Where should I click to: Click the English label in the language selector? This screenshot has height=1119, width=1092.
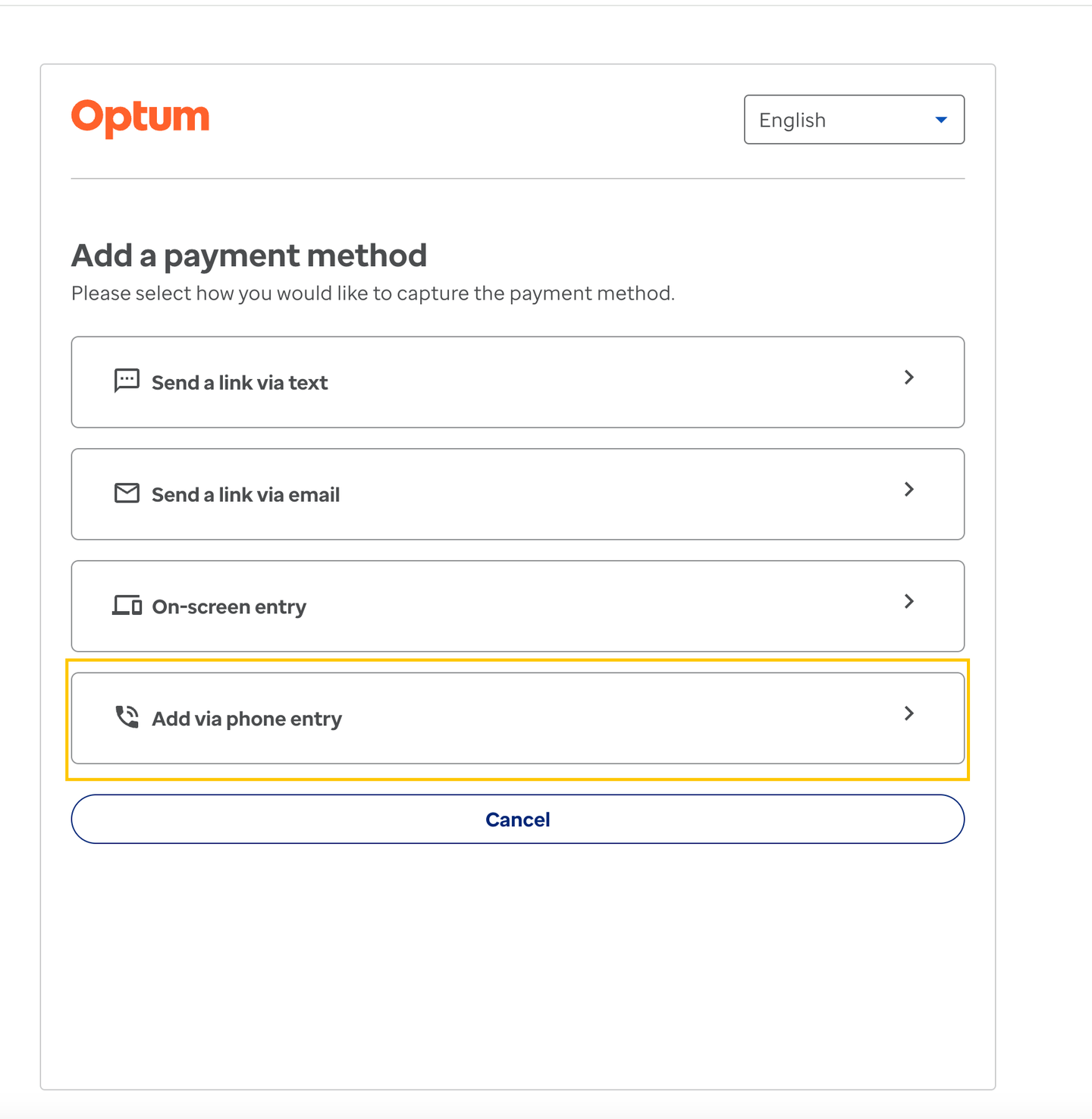[x=792, y=119]
